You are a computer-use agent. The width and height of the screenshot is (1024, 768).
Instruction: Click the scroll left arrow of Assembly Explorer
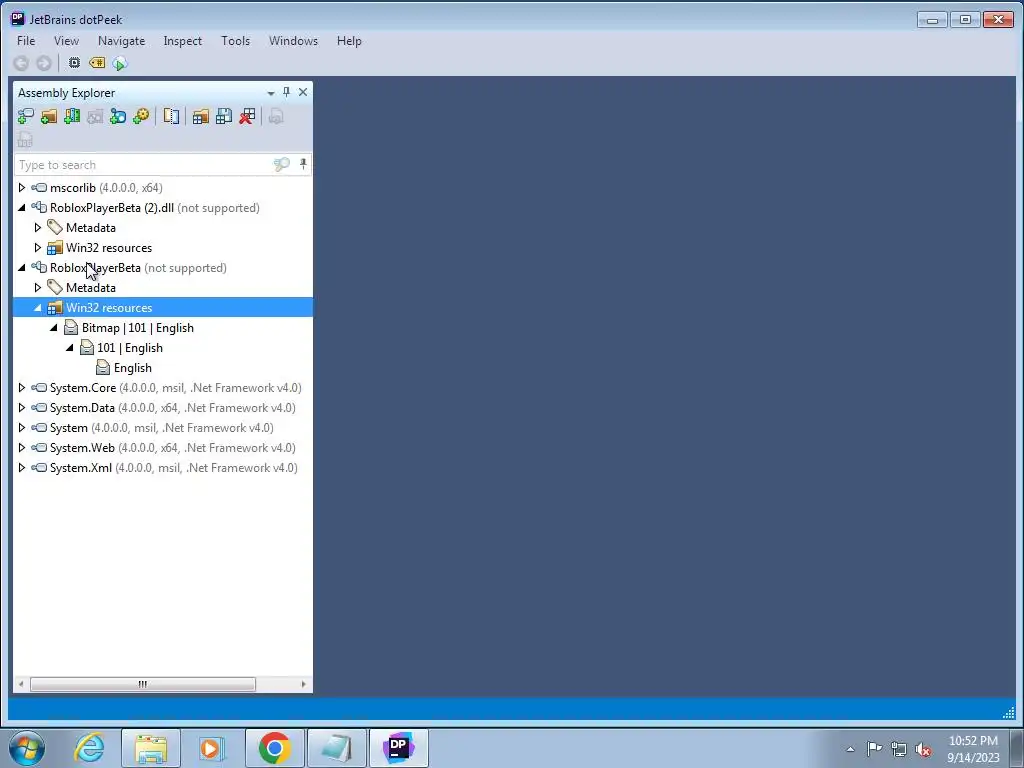click(x=21, y=684)
